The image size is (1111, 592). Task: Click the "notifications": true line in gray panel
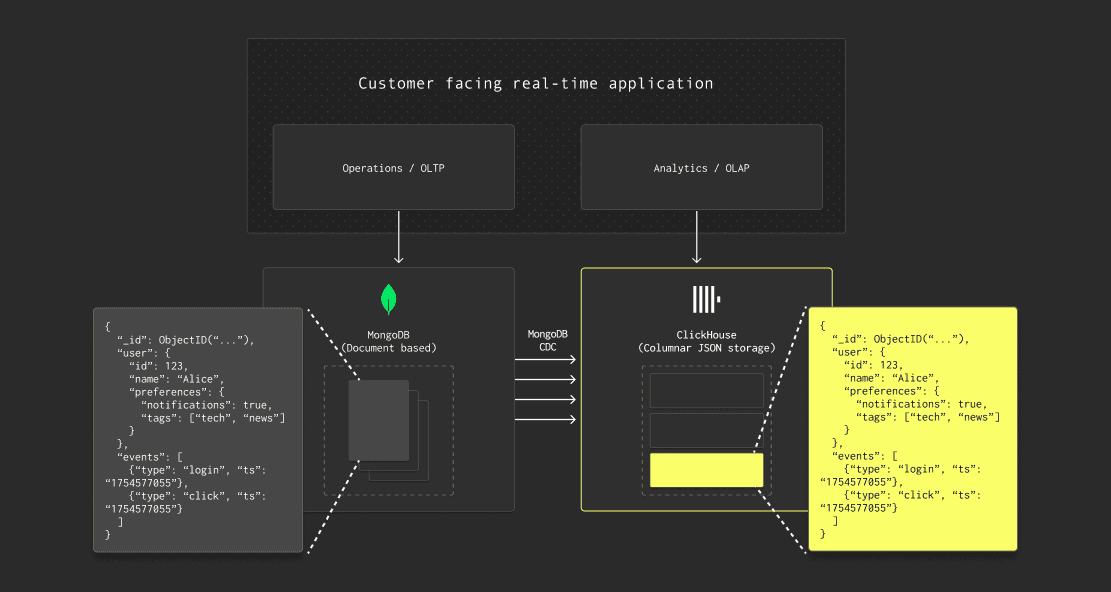tap(205, 405)
